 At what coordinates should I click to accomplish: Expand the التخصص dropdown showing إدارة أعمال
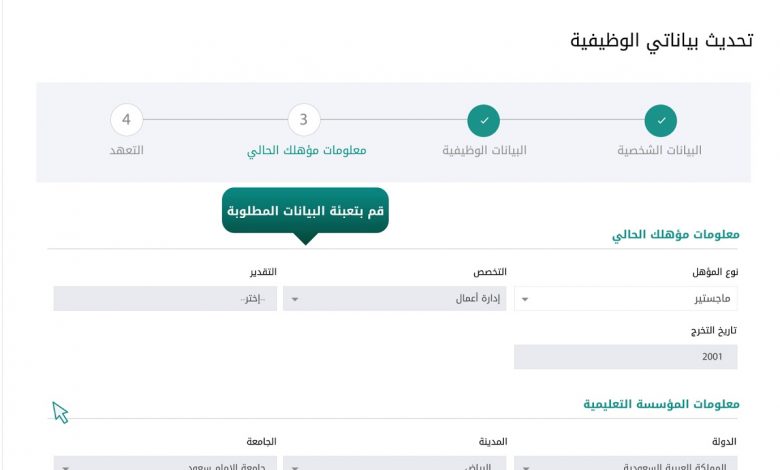pyautogui.click(x=394, y=298)
